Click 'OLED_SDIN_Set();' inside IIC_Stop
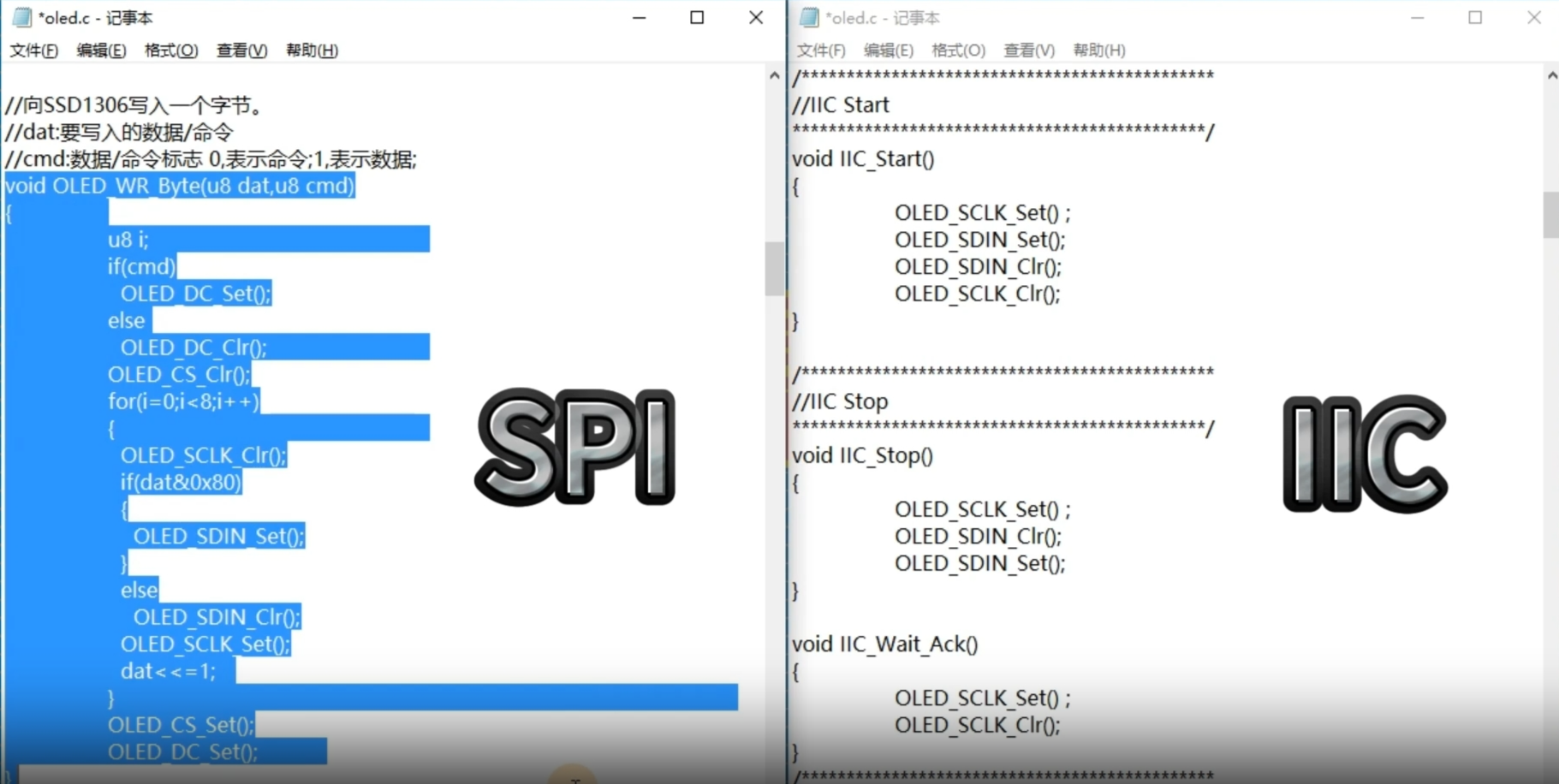Screen dimensions: 1559x784 pyautogui.click(x=980, y=563)
